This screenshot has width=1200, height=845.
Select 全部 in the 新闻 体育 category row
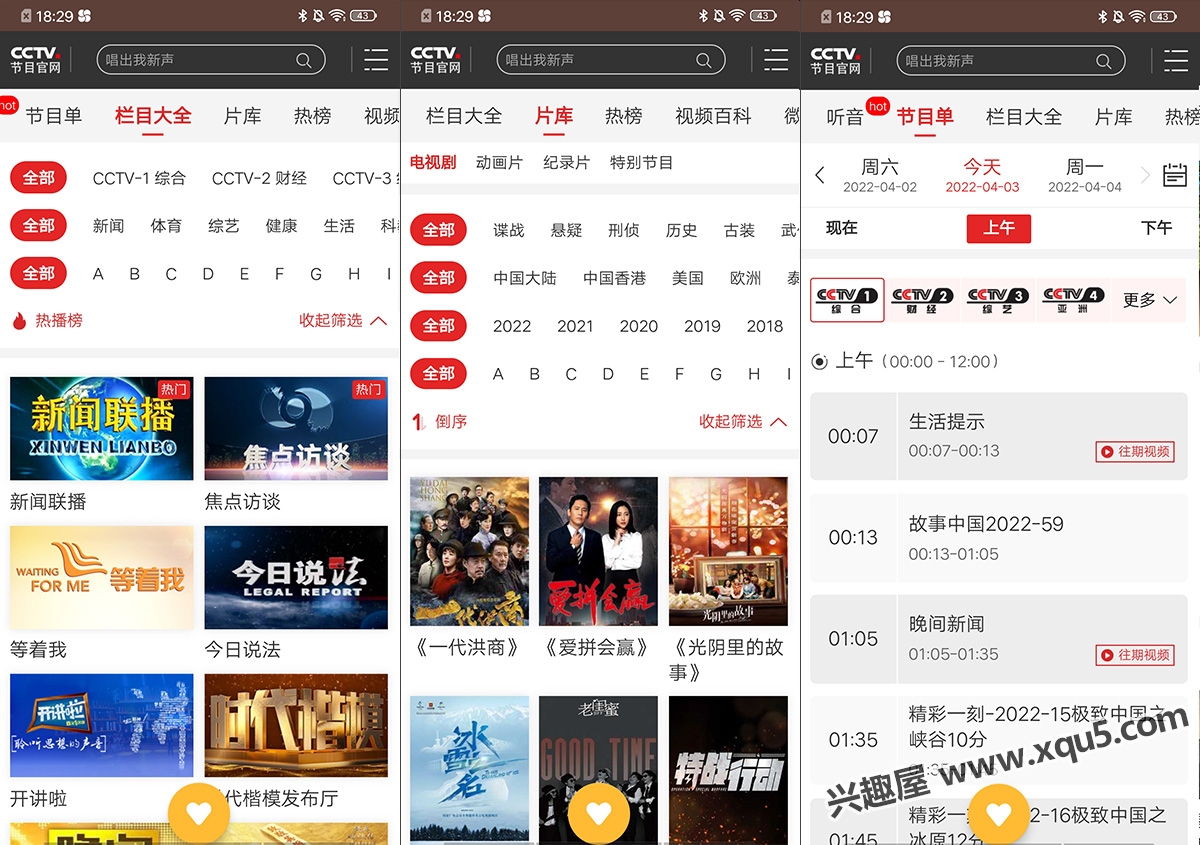pos(39,226)
